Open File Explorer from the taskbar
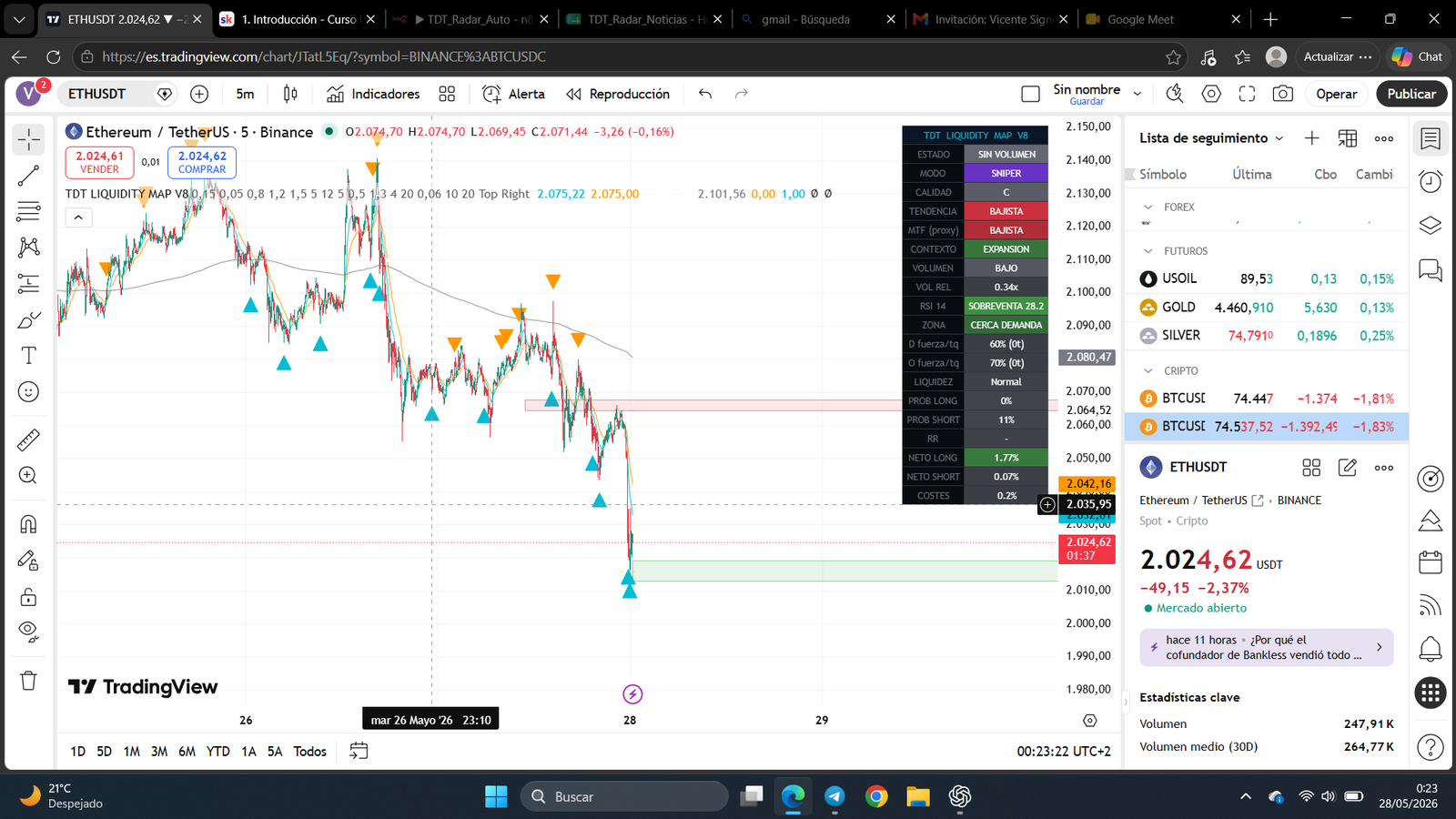 coord(918,797)
